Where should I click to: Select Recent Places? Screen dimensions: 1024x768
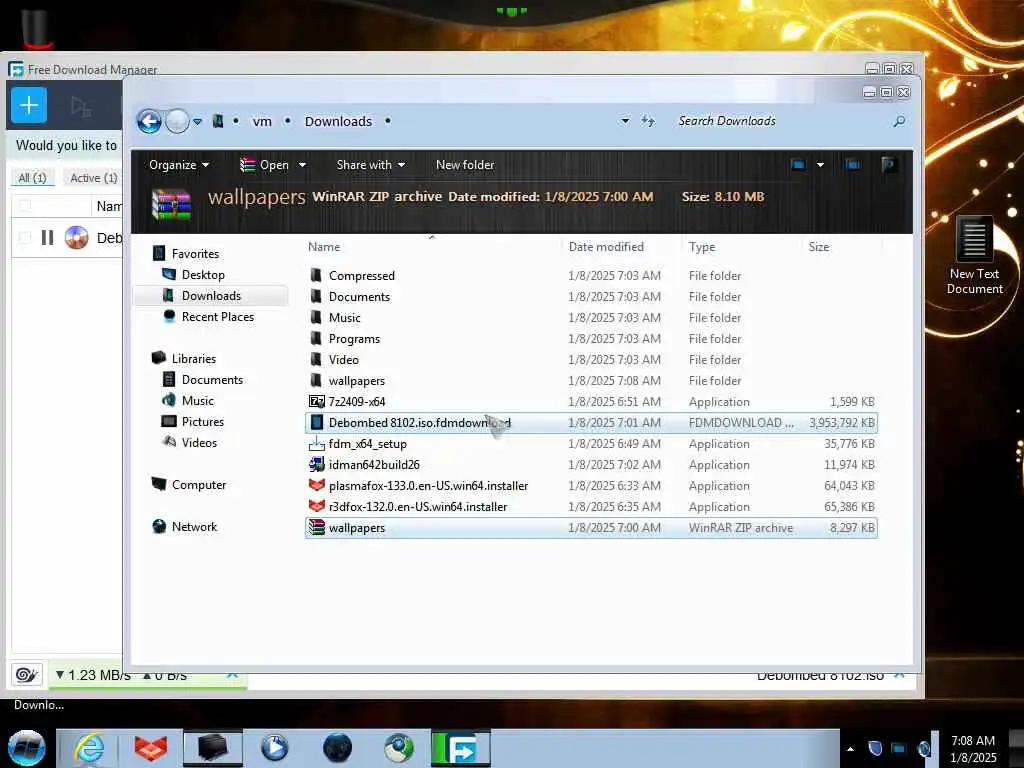(217, 317)
